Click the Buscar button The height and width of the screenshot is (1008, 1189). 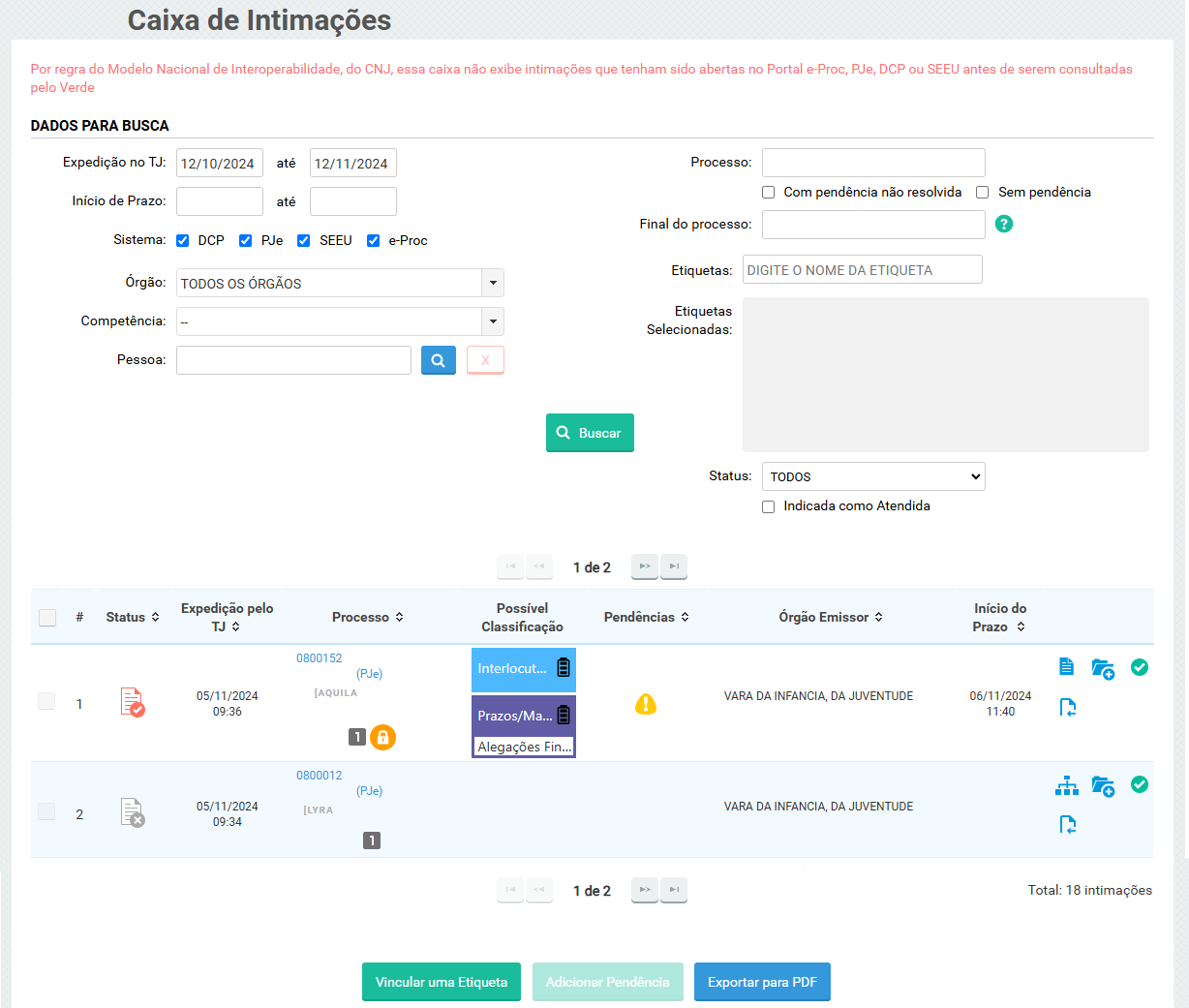pos(590,433)
